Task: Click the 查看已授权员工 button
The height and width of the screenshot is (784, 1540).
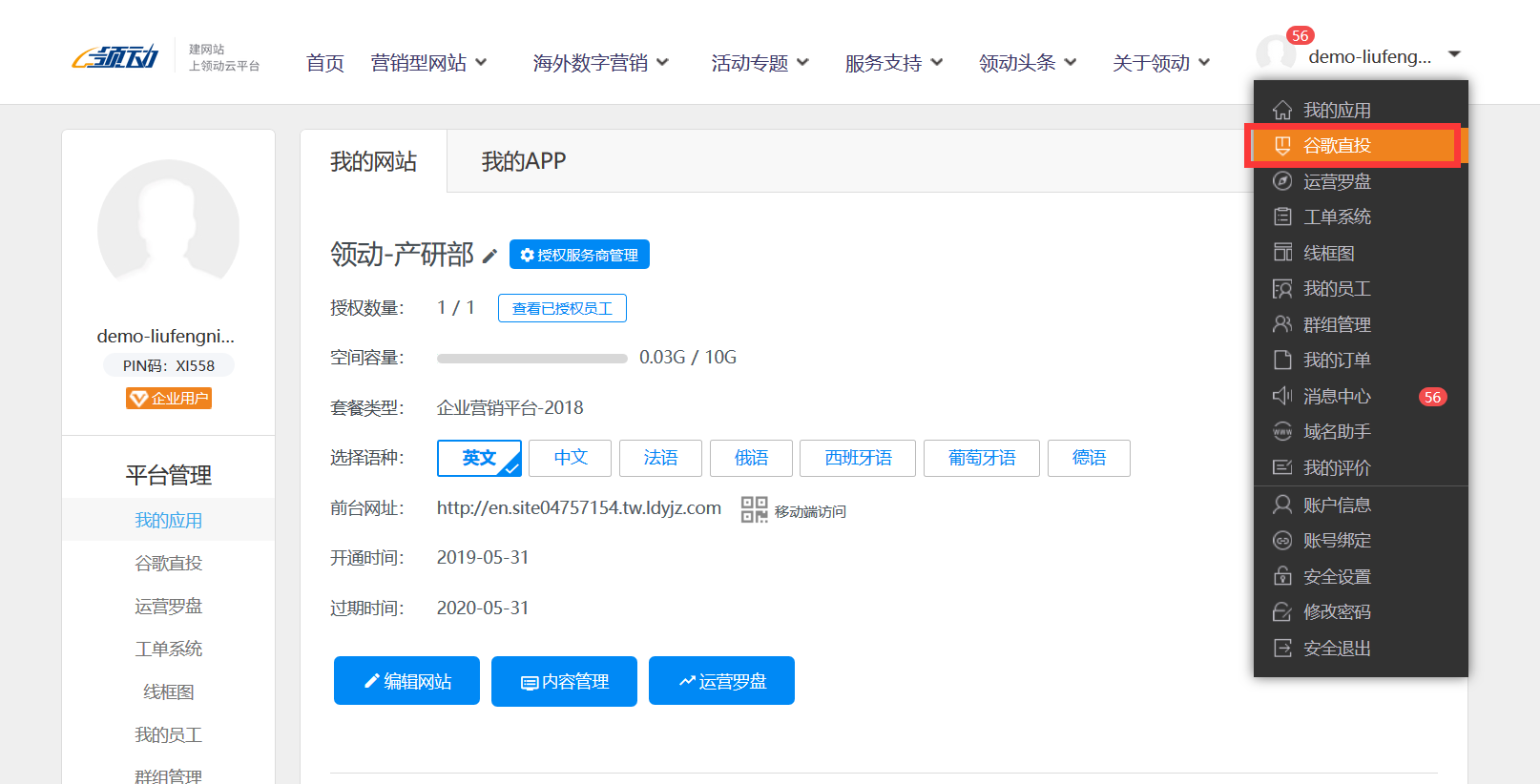Action: point(562,308)
